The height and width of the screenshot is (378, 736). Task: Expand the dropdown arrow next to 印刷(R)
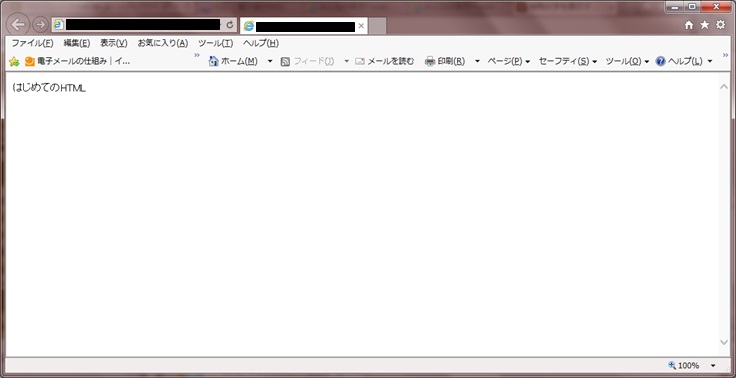(x=477, y=61)
